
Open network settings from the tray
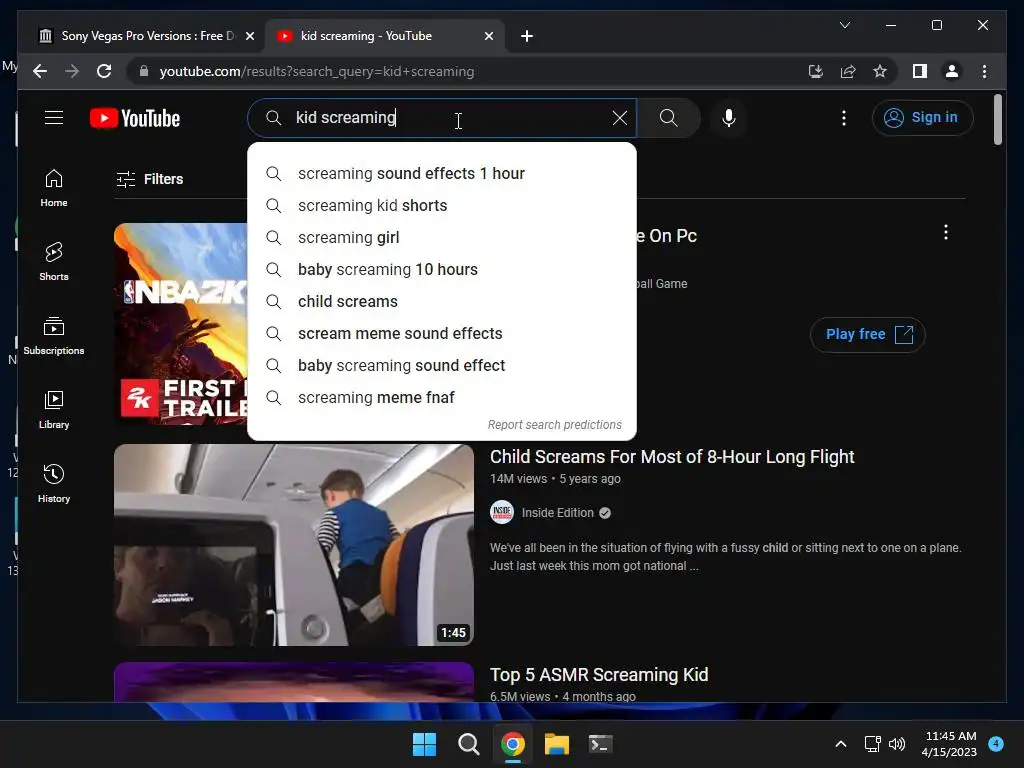click(x=872, y=744)
